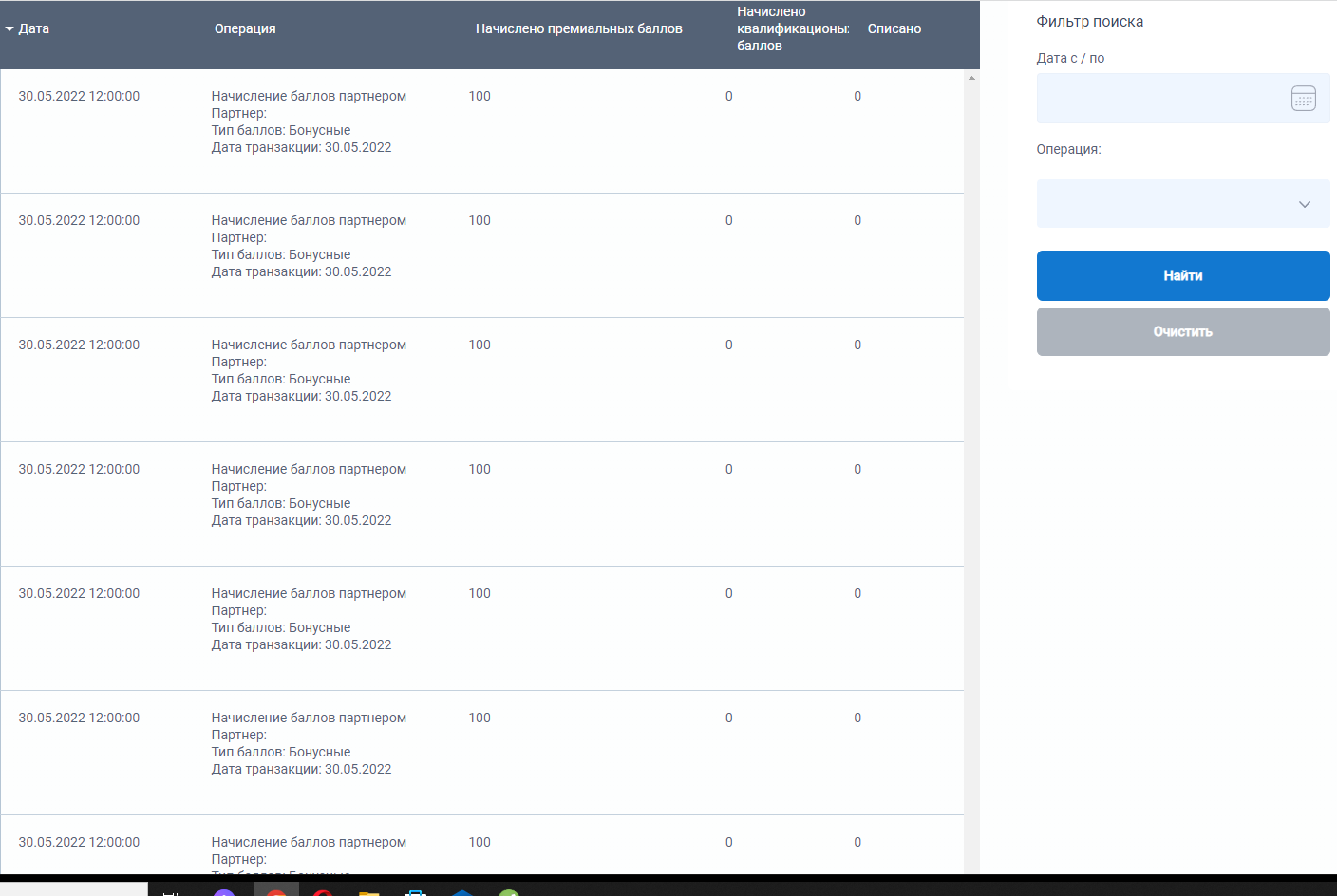The image size is (1337, 896).
Task: Open Opera browser from the taskbar
Action: click(323, 892)
